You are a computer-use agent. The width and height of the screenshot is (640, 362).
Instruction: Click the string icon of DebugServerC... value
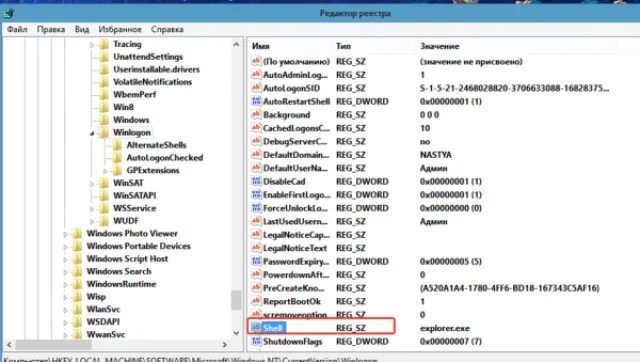(256, 142)
